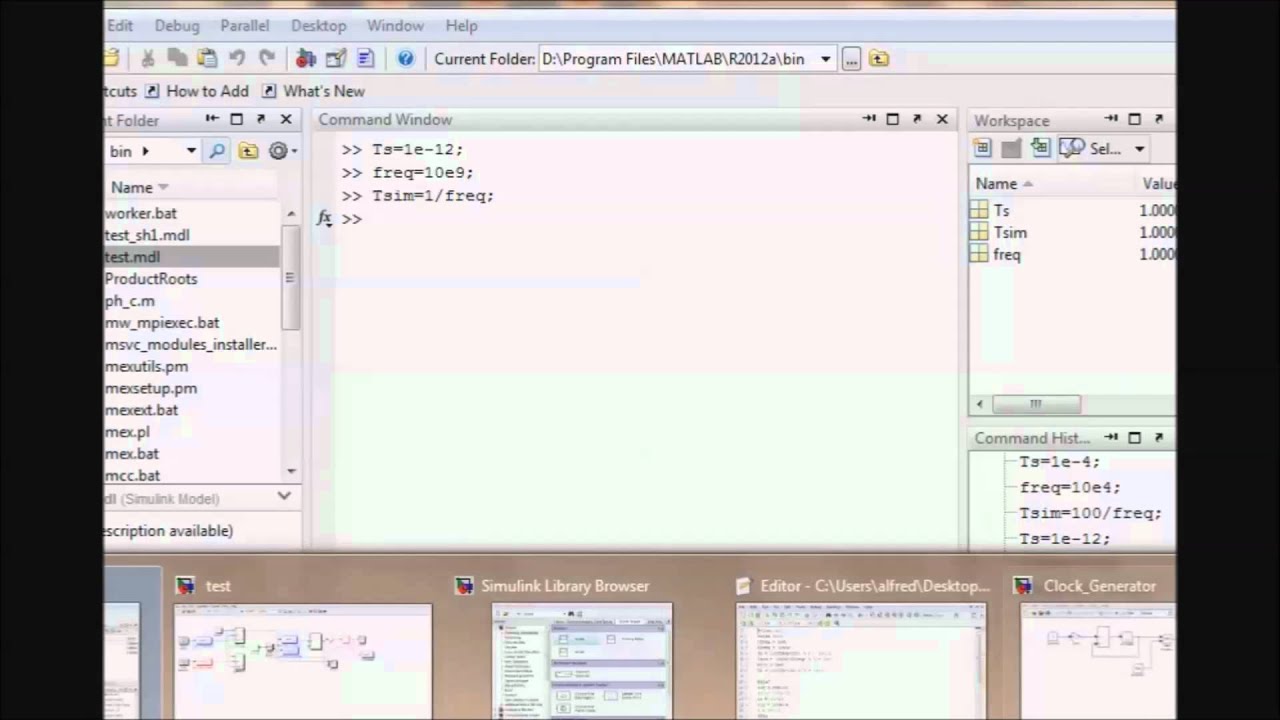The image size is (1280, 720).
Task: Select Tsim=100/freq; in Command History
Action: [1091, 513]
